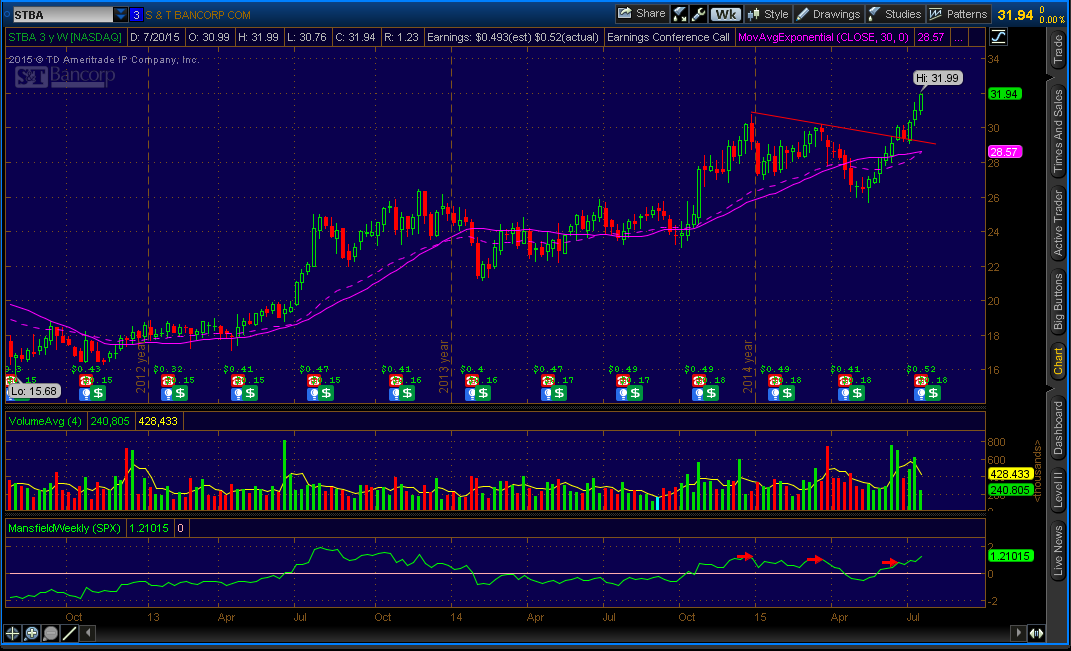Change the Wk timeframe aggregation

tap(725, 14)
